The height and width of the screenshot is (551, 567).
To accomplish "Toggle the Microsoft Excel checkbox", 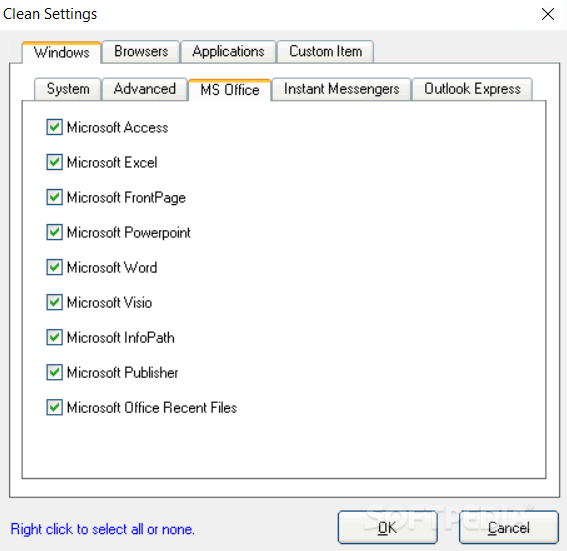I will pos(54,162).
